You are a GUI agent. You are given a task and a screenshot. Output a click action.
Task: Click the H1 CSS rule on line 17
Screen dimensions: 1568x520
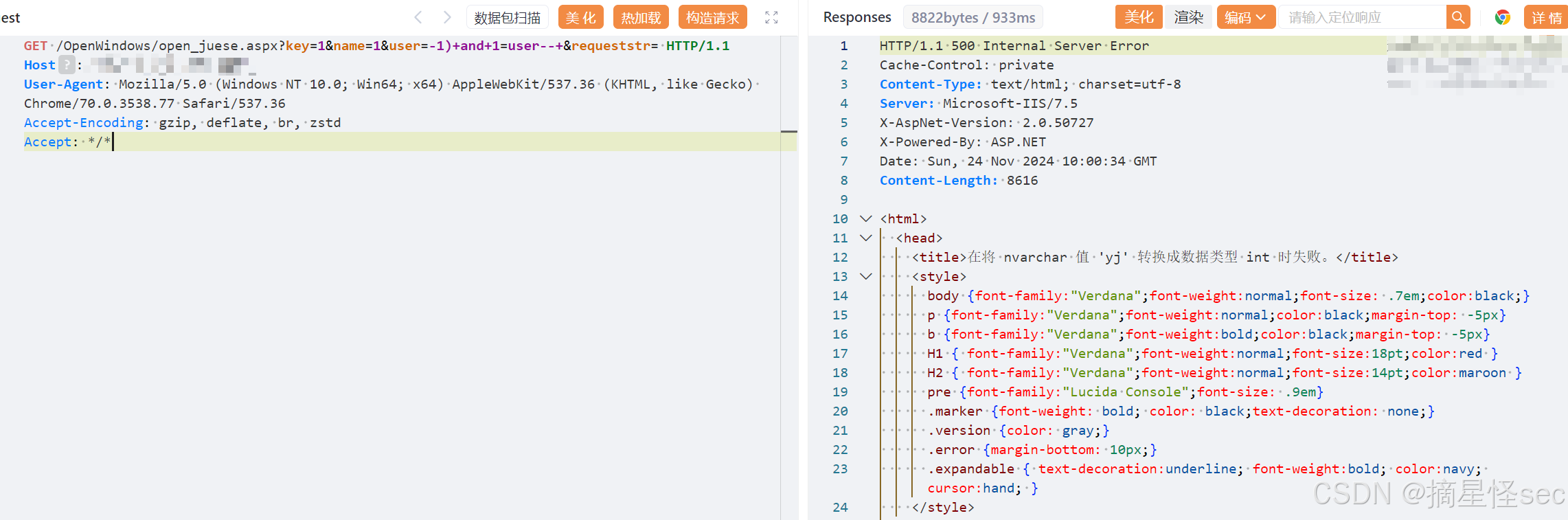point(1212,354)
